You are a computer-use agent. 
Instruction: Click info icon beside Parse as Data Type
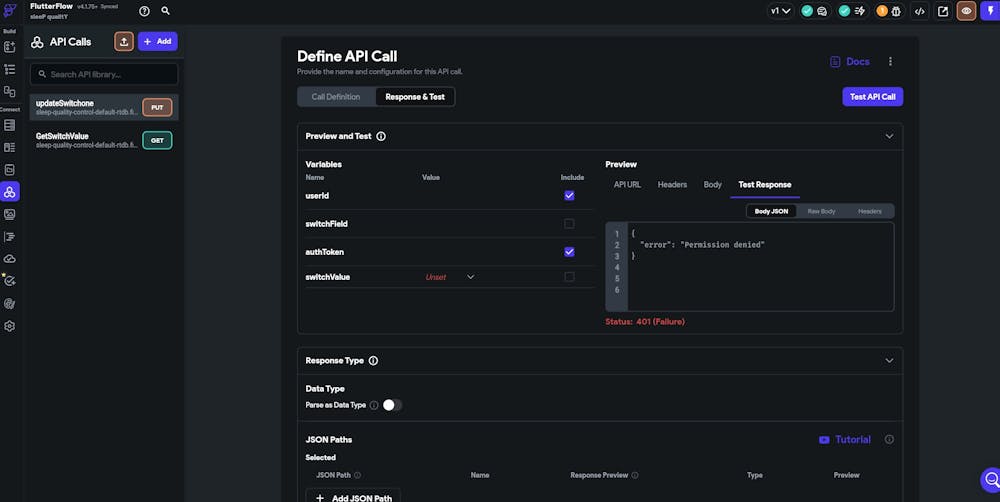point(374,405)
